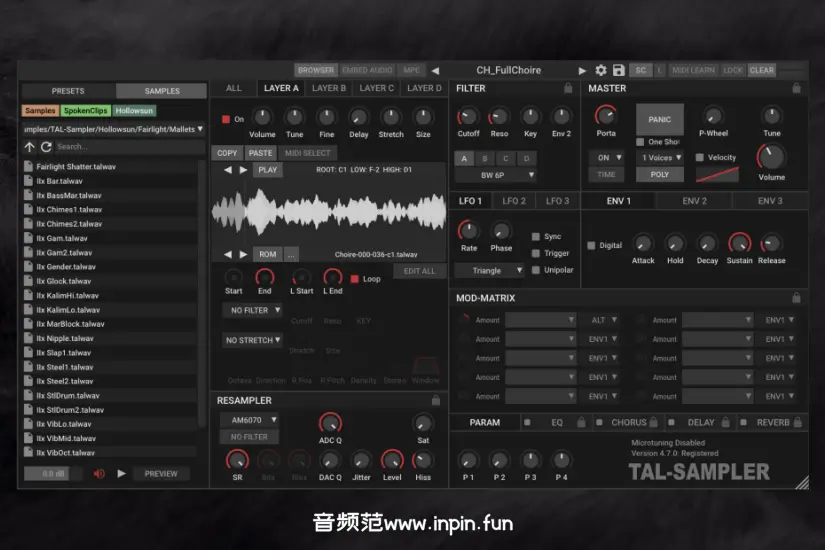Click the EQ lock icon
The image size is (825, 550).
[581, 422]
